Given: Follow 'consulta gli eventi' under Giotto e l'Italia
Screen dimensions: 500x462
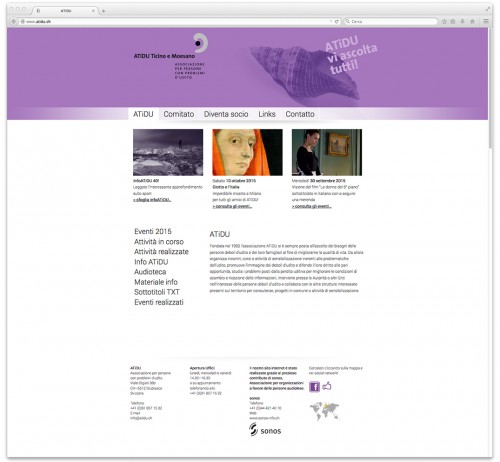Looking at the screenshot, I should pos(232,206).
